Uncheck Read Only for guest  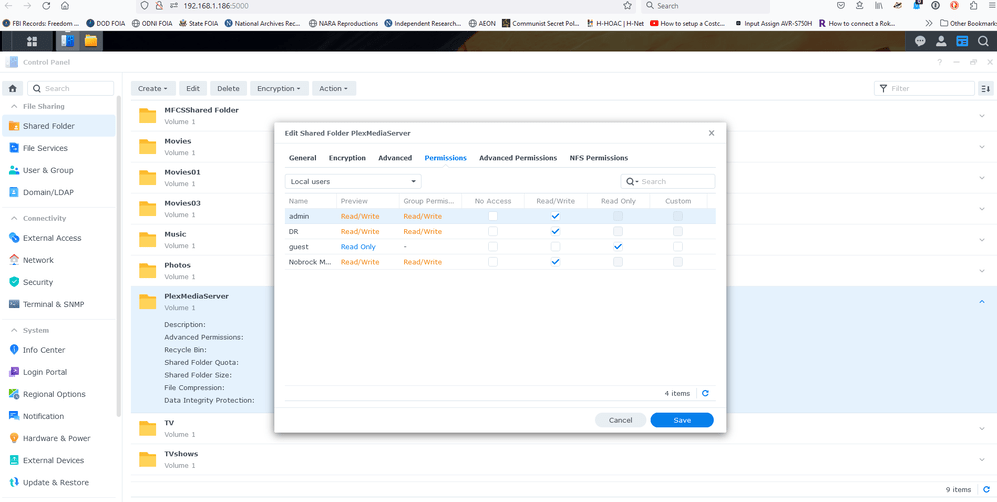click(617, 247)
